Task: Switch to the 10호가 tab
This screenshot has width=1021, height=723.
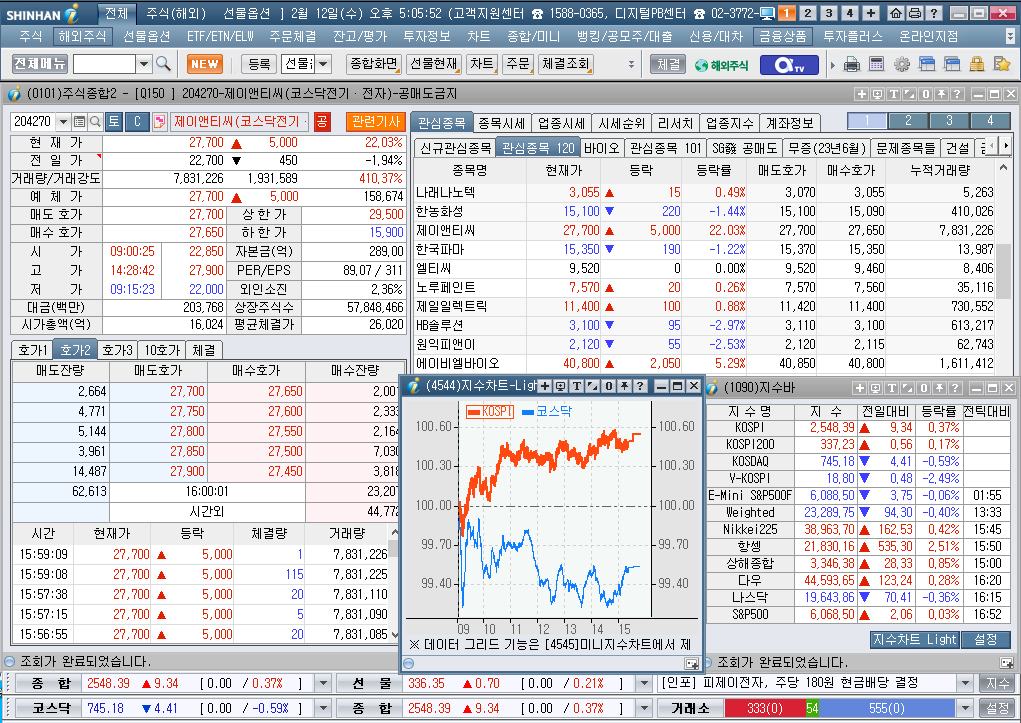Action: tap(162, 350)
